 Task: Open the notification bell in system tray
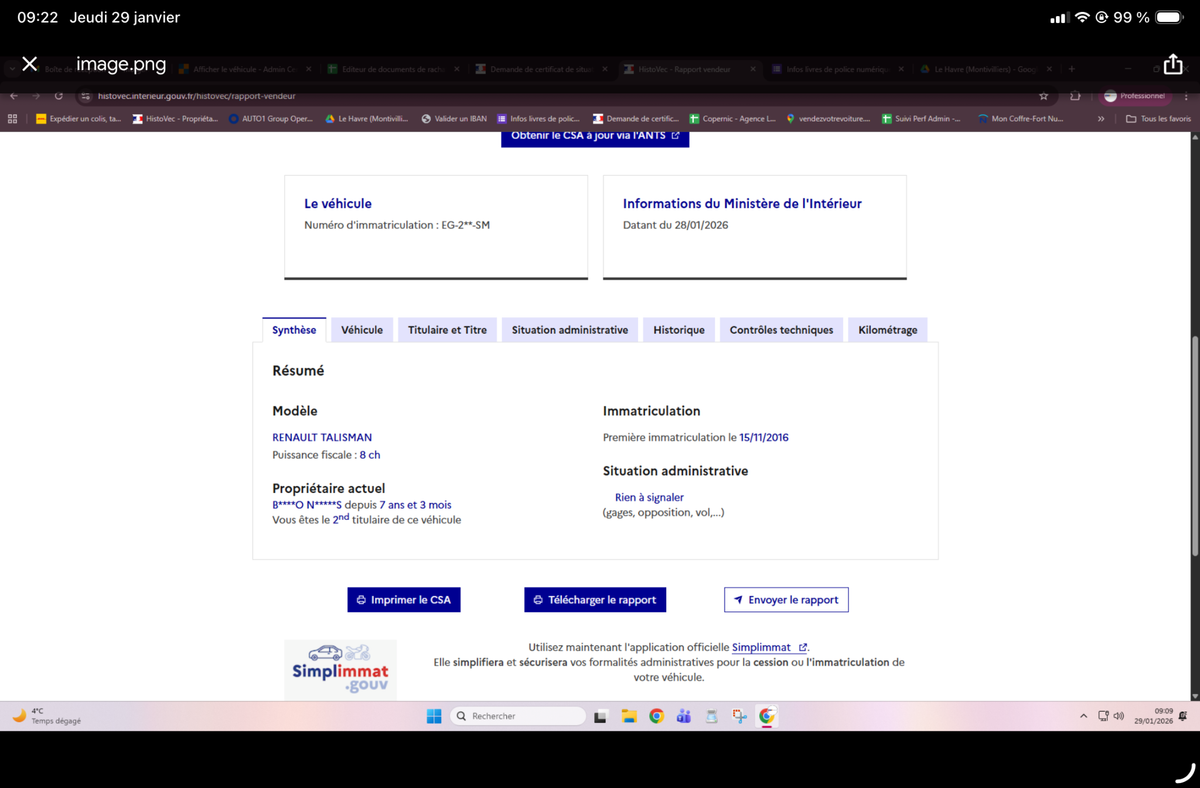(x=1183, y=716)
